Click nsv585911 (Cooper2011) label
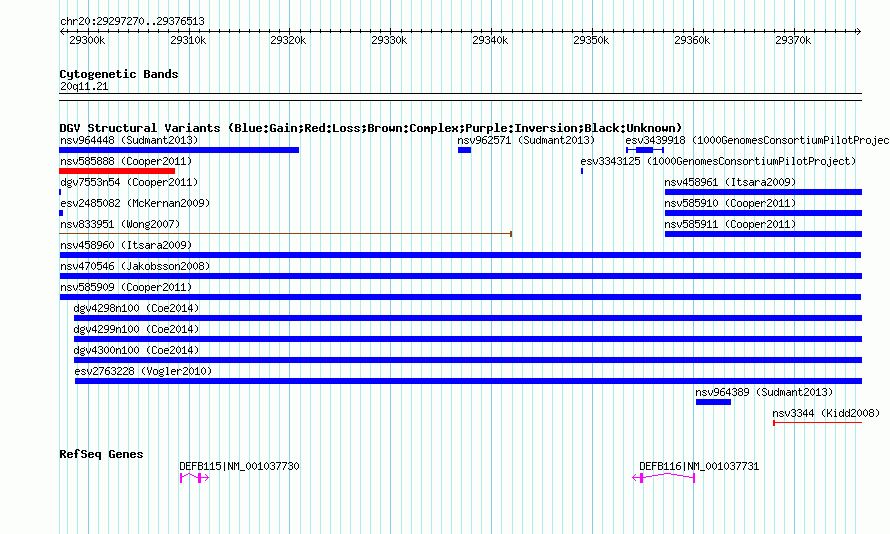Image resolution: width=890 pixels, height=534 pixels. pyautogui.click(x=731, y=224)
